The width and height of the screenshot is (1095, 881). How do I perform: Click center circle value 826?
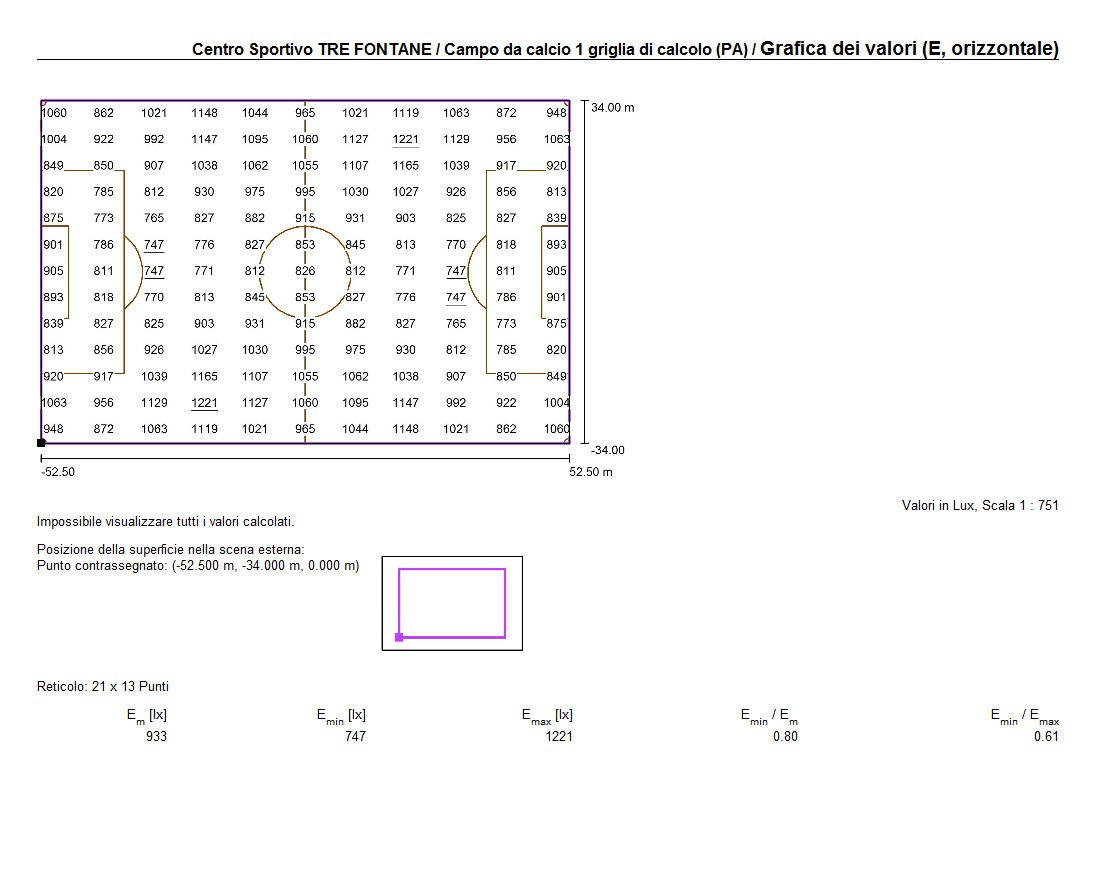tap(305, 271)
